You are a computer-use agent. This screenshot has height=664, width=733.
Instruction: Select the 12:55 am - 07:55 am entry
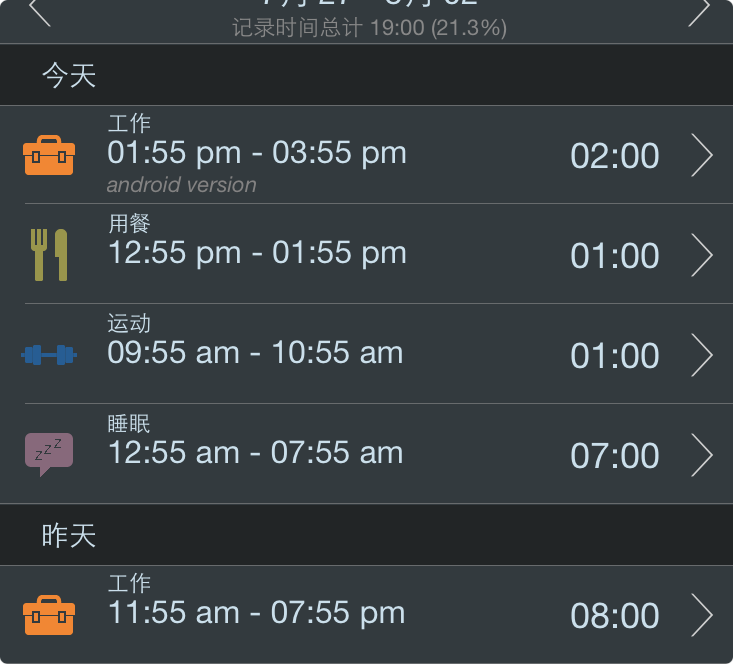pos(366,454)
